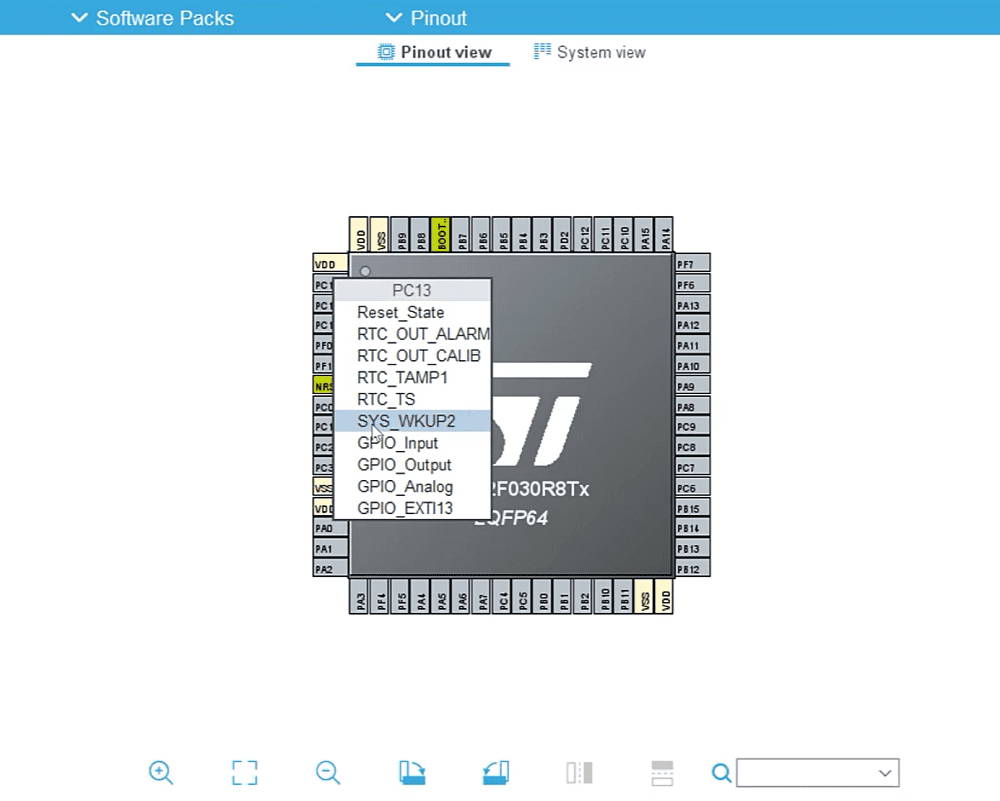
Task: Click the greyed vertical flip icon
Action: [x=662, y=772]
